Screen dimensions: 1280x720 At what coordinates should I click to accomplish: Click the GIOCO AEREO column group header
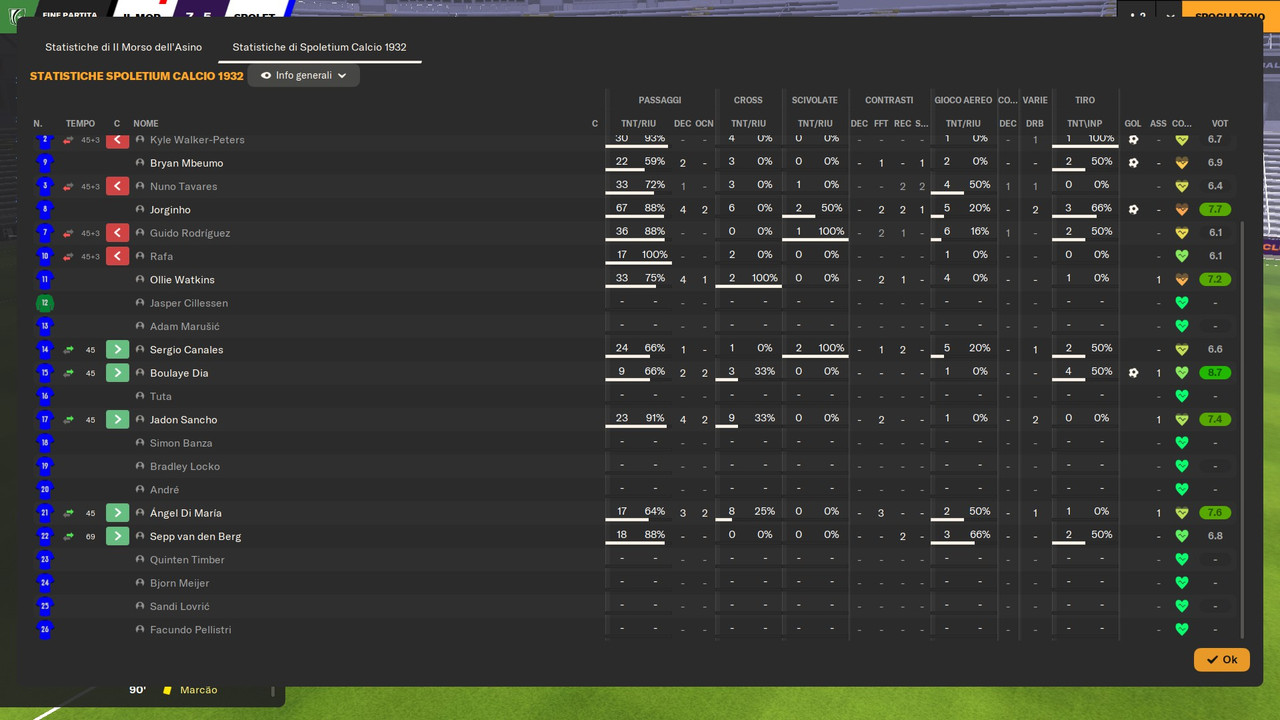[963, 100]
